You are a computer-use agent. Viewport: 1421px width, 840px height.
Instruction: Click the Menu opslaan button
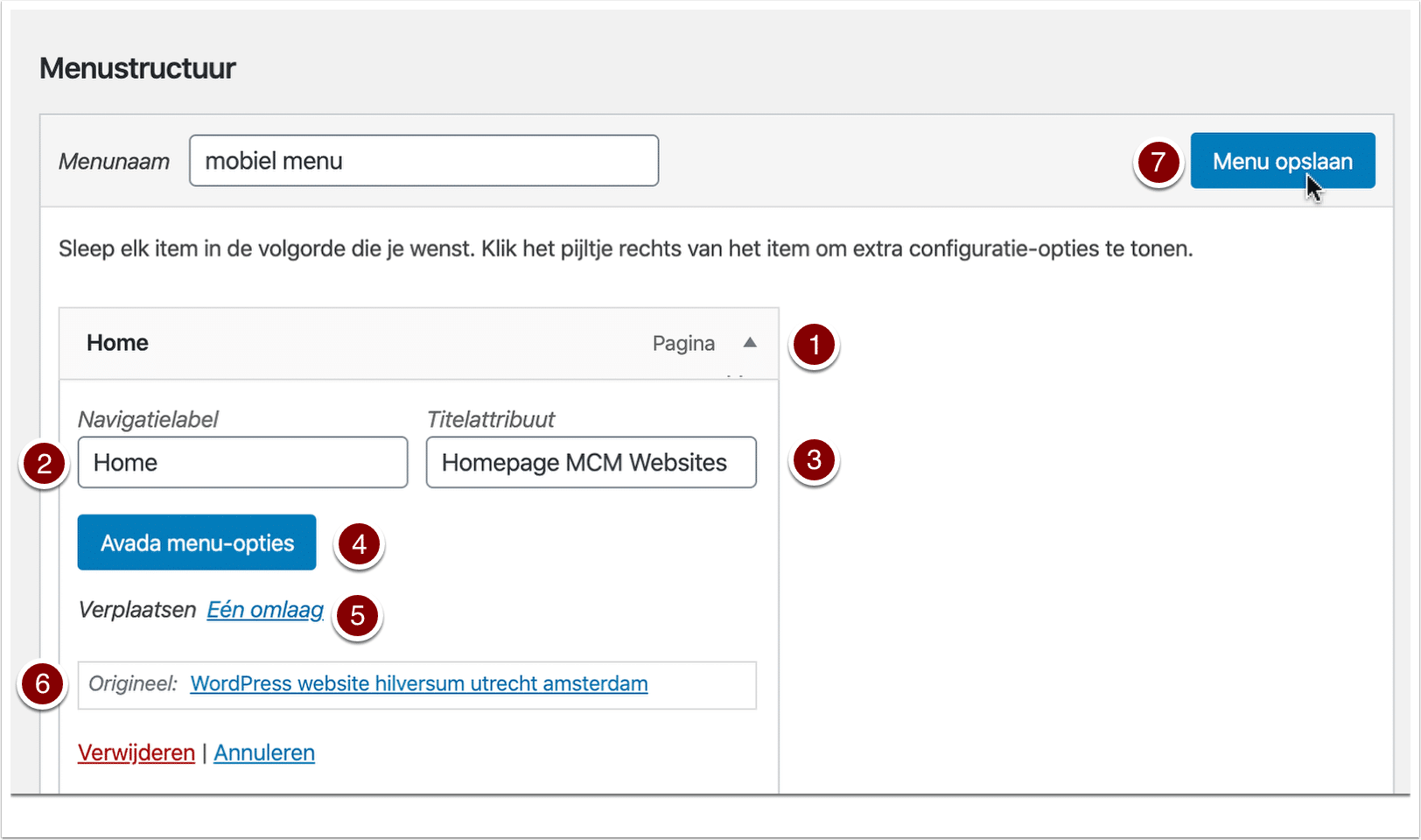click(x=1283, y=161)
